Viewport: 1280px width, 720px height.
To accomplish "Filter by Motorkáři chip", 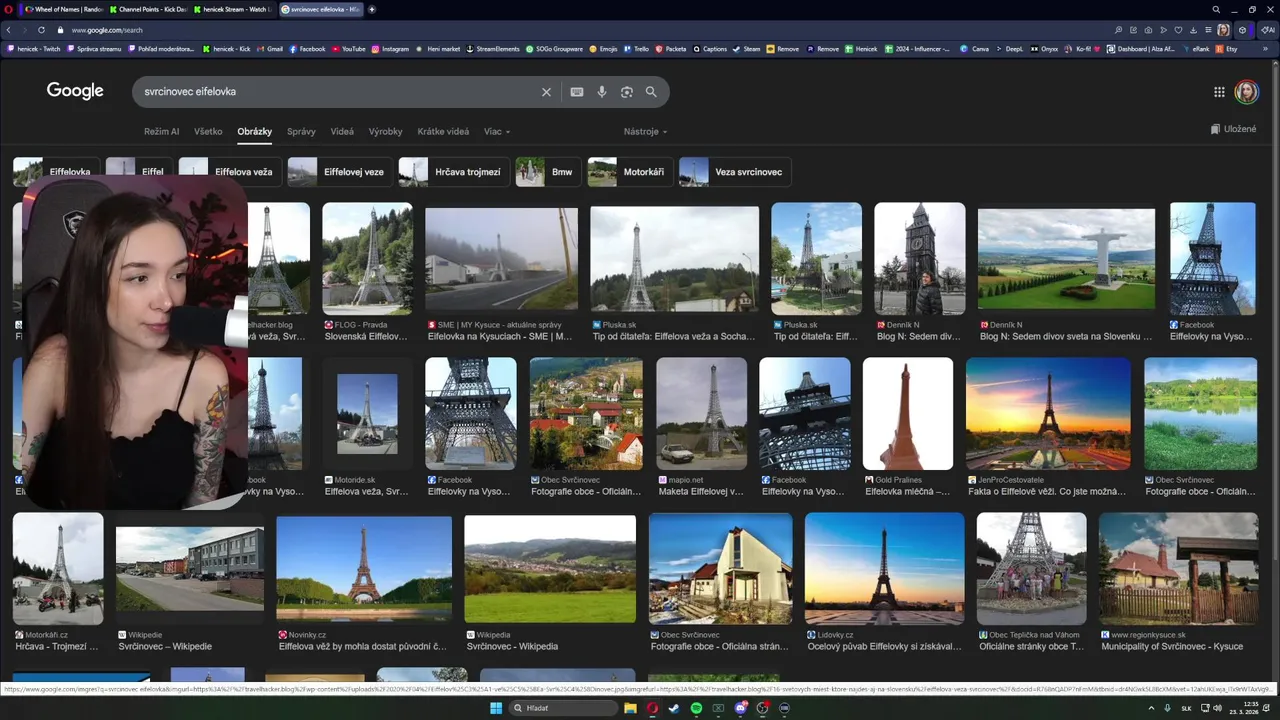I will click(x=630, y=172).
